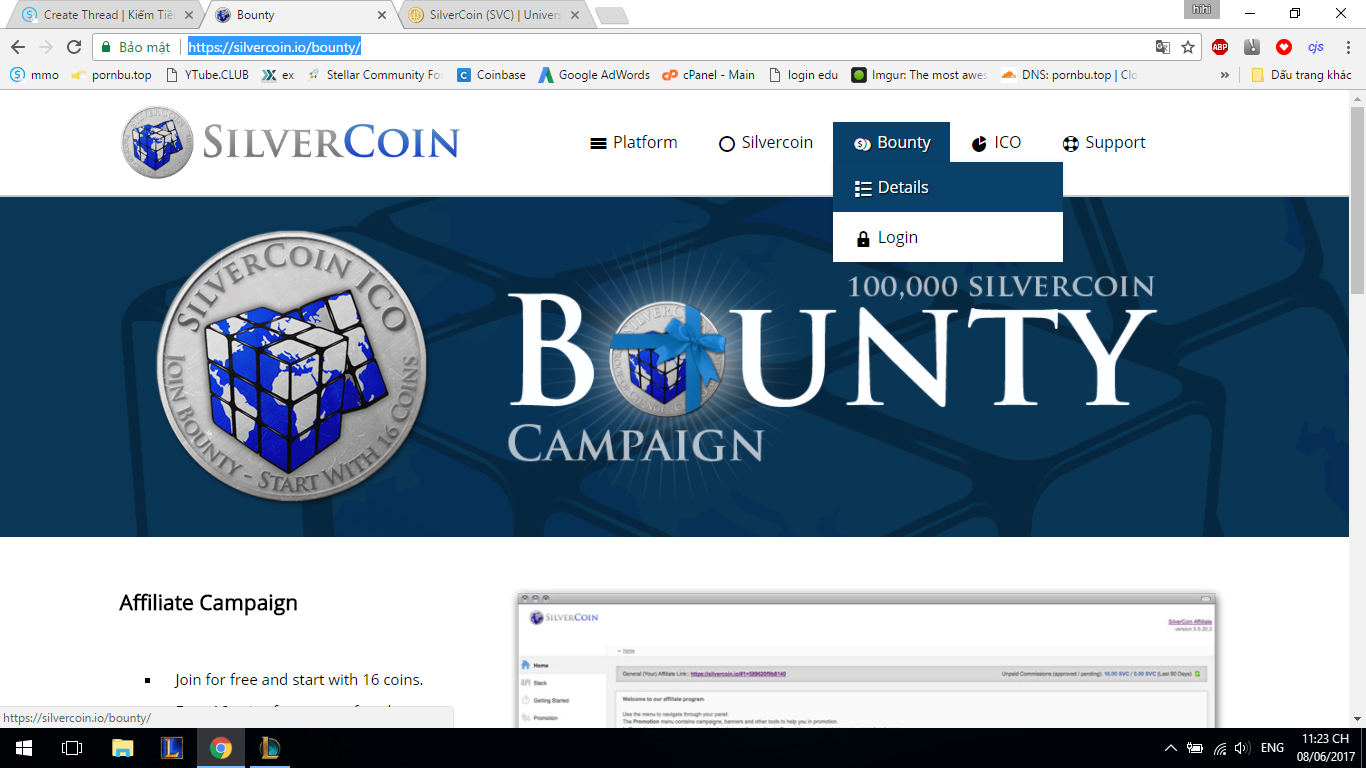This screenshot has height=768, width=1366.
Task: Open the taskbar clock and date
Action: coord(1328,748)
